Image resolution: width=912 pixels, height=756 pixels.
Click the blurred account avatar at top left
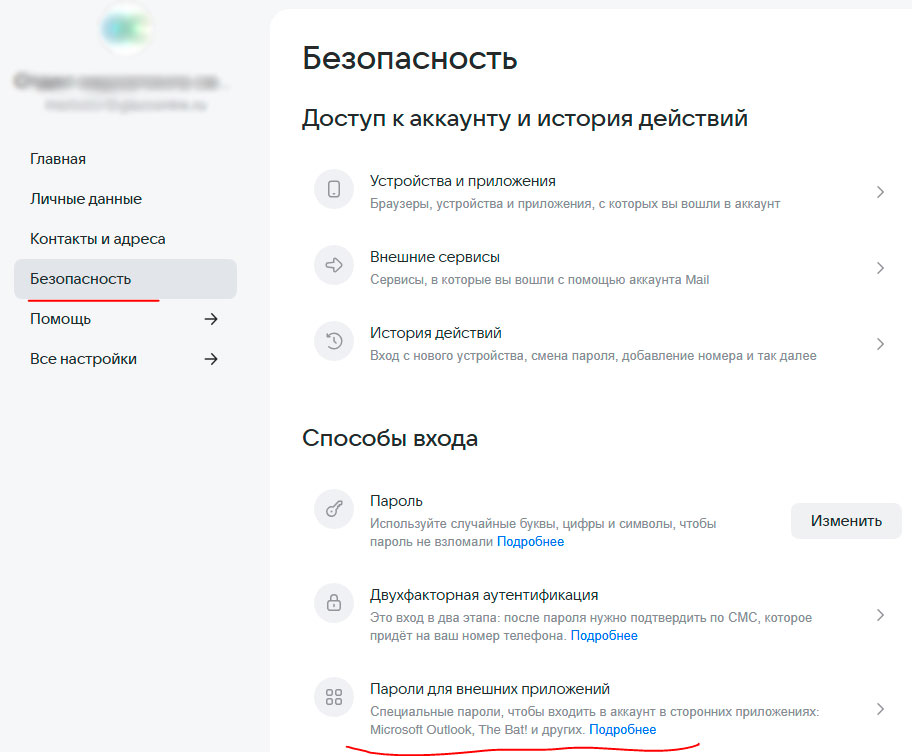coord(126,30)
